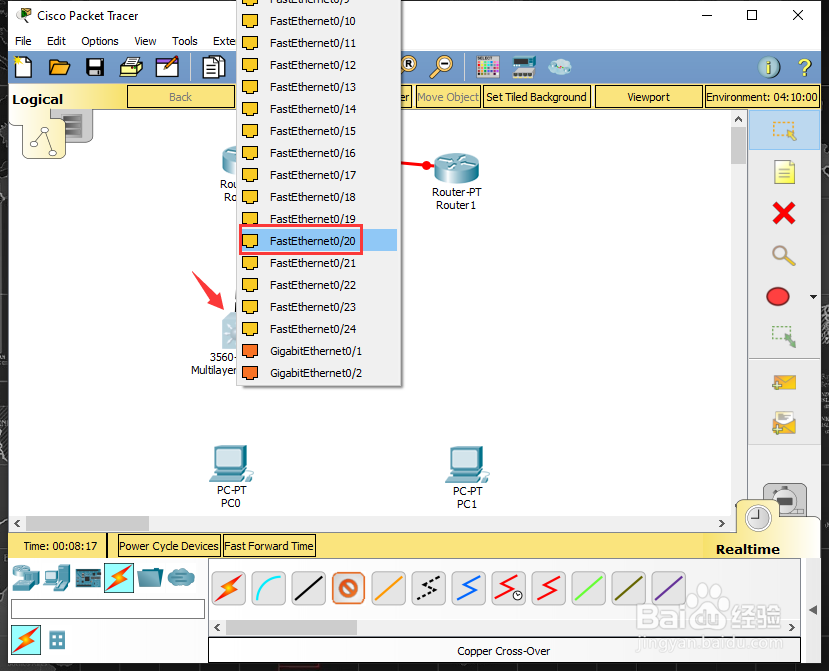
Task: Select End Devices category icon
Action: pyautogui.click(x=57, y=578)
